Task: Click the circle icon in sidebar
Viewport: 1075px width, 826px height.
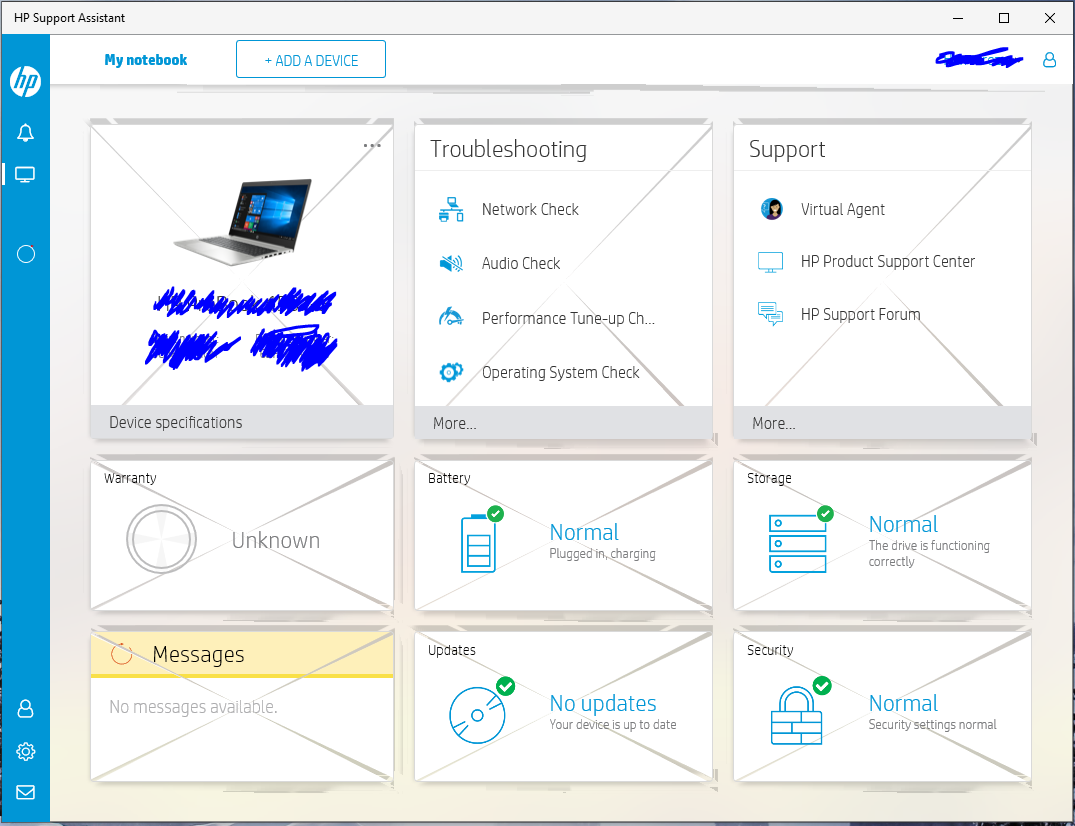Action: 25,254
